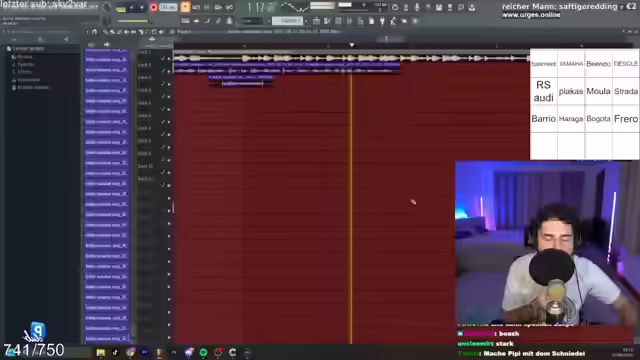
Task: Mute Track 4 with its green dot
Action: [x=169, y=97]
